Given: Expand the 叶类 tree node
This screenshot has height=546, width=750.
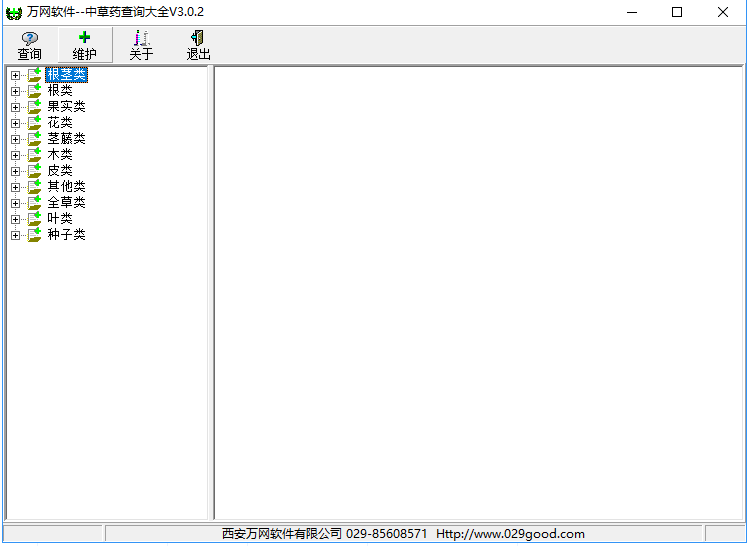Looking at the screenshot, I should click(15, 219).
